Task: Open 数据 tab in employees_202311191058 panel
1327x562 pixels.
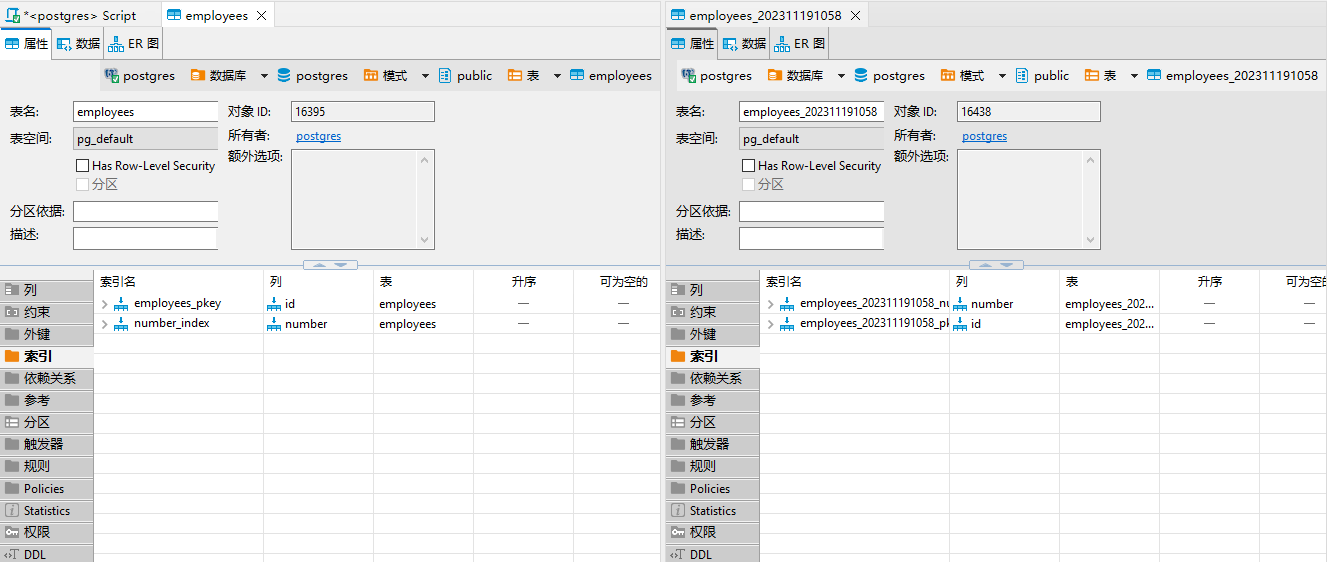Action: pos(744,44)
